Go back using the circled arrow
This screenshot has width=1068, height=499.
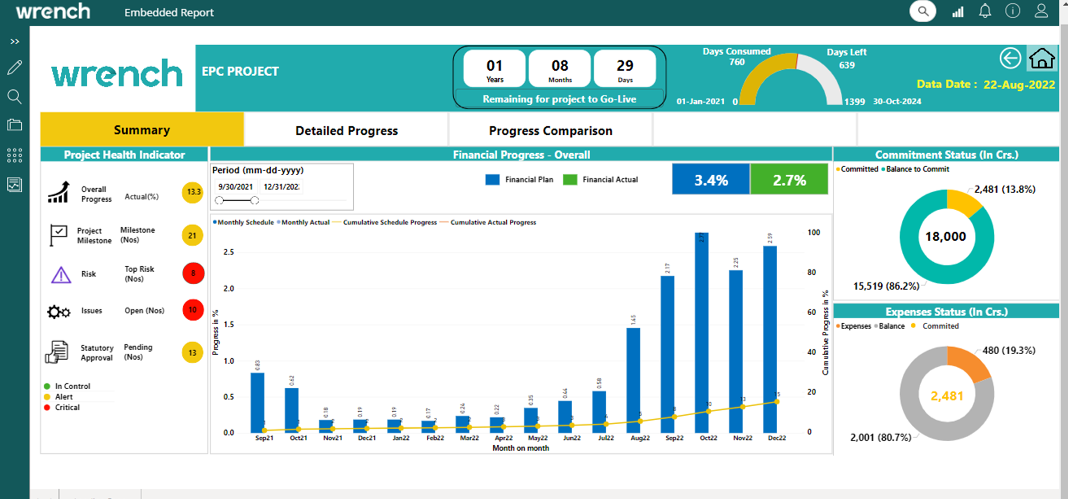(x=1010, y=58)
